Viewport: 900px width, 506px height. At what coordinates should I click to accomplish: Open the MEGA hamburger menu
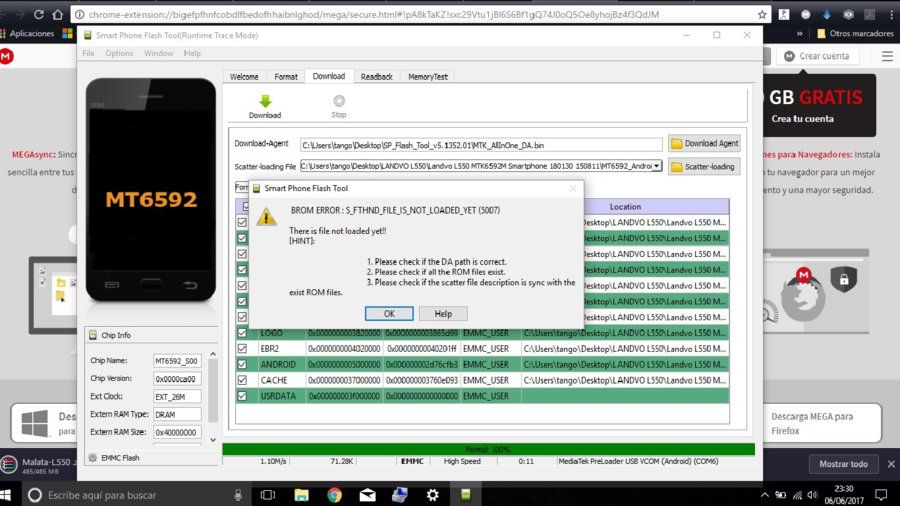coord(887,56)
